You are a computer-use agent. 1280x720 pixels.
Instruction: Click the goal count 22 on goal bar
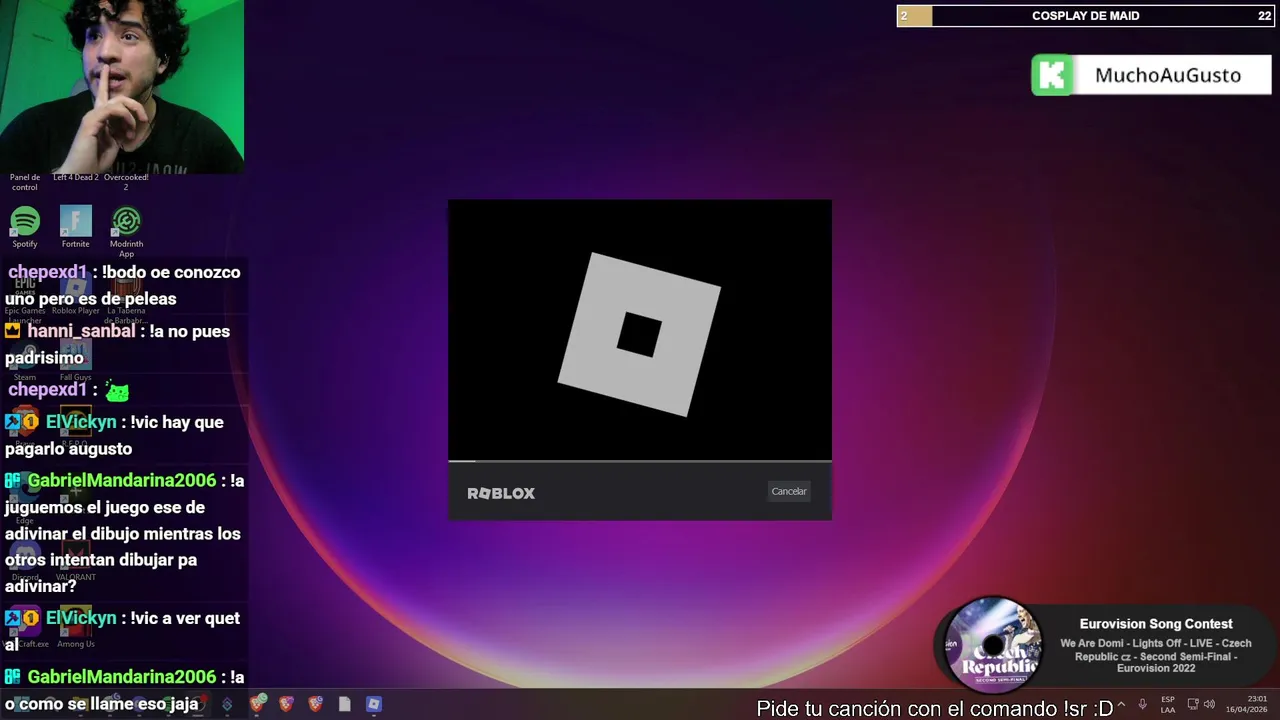pos(1265,16)
